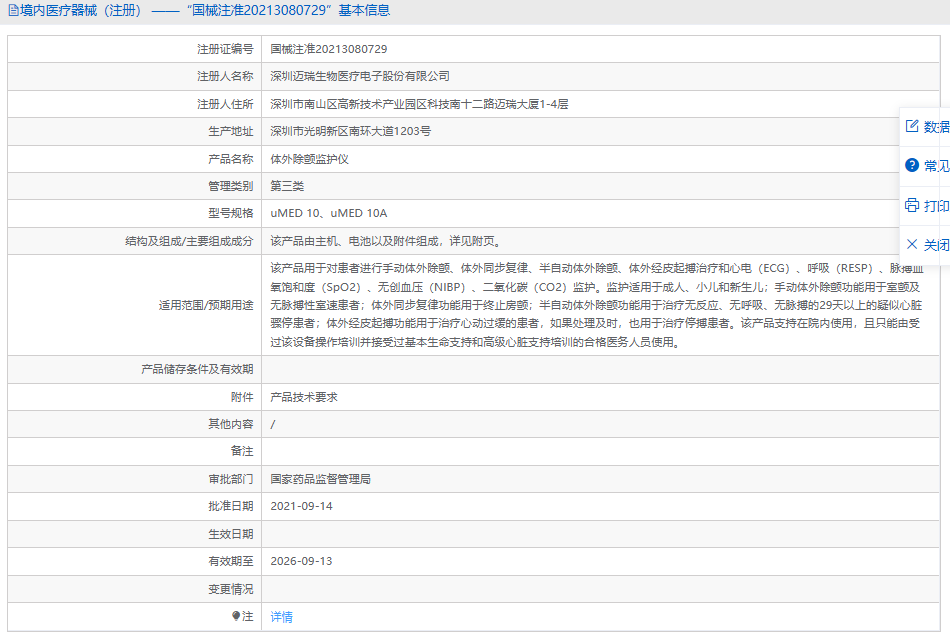This screenshot has height=639, width=950.
Task: Click the X close icon in side panel
Action: [x=911, y=244]
